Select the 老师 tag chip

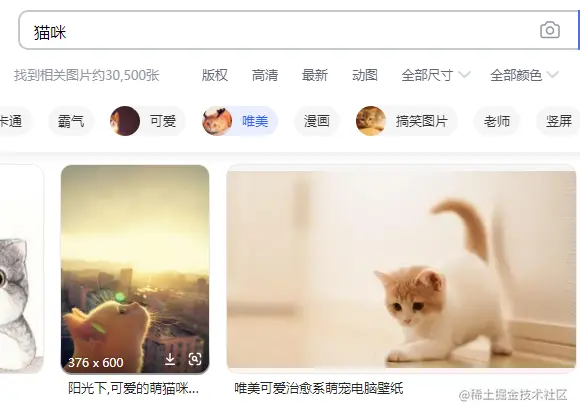pyautogui.click(x=497, y=121)
